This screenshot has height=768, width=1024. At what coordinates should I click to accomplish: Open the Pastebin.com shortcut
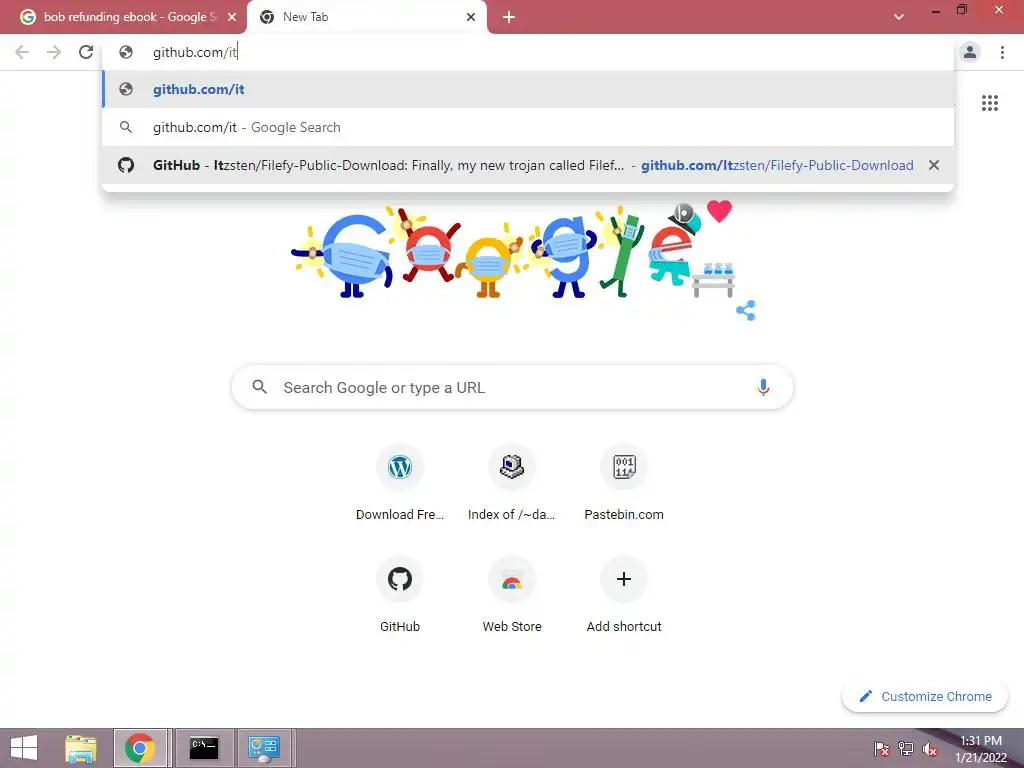pyautogui.click(x=624, y=484)
